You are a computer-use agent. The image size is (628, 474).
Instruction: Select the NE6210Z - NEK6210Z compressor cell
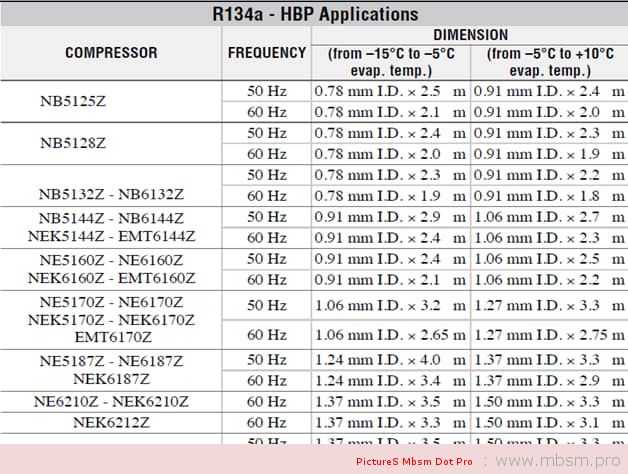(111, 402)
